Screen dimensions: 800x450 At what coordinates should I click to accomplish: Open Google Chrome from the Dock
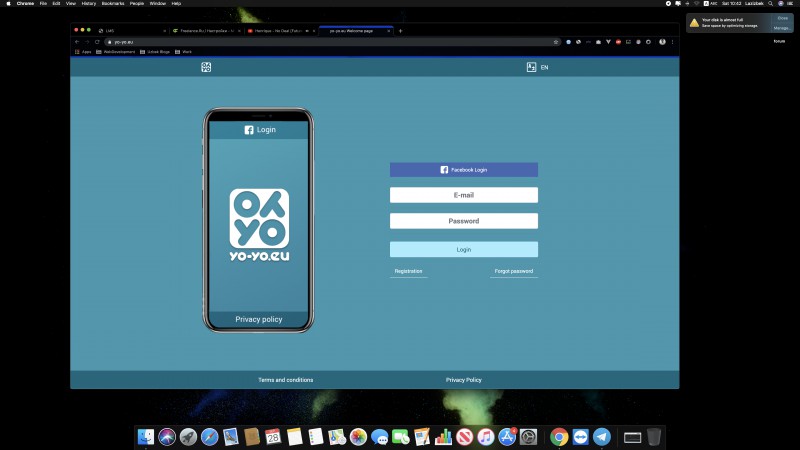pyautogui.click(x=559, y=437)
